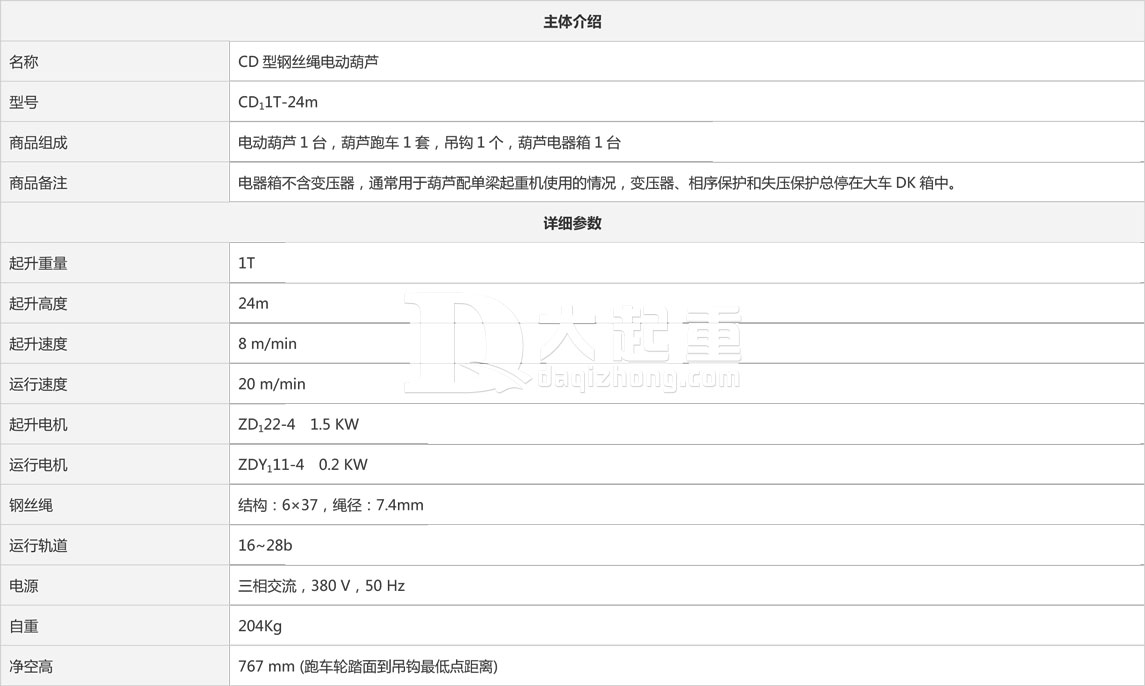The height and width of the screenshot is (686, 1145).
Task: Click the value 8 m/min
Action: pos(267,343)
